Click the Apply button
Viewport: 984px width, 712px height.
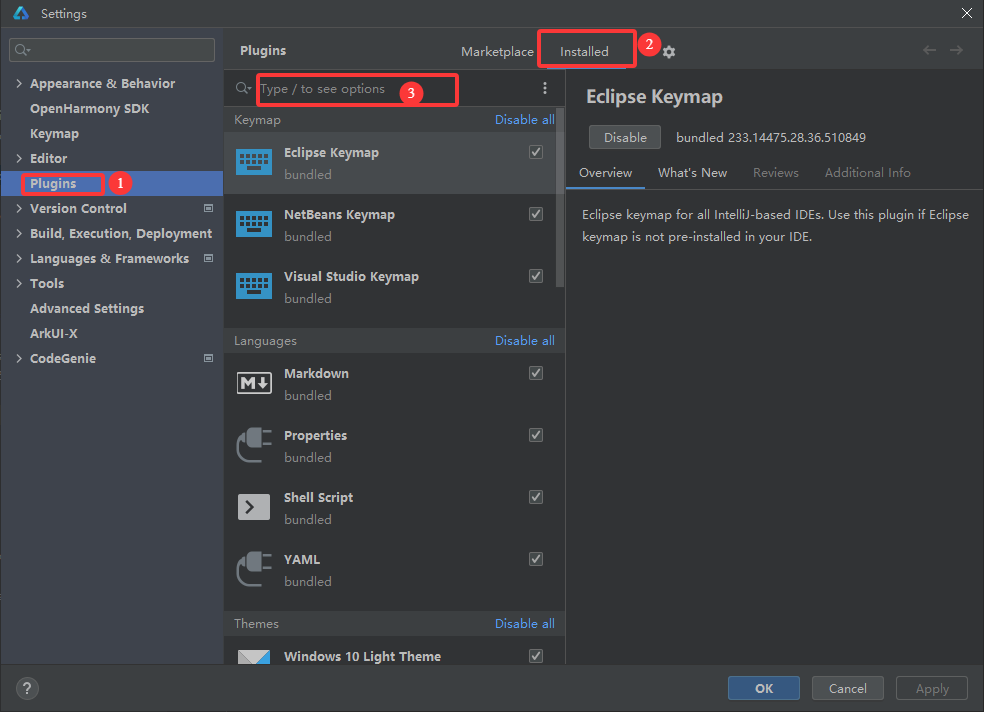(x=932, y=688)
